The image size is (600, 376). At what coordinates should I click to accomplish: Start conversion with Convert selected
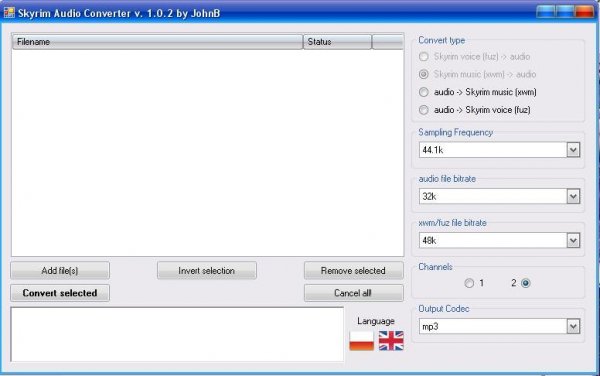coord(60,293)
